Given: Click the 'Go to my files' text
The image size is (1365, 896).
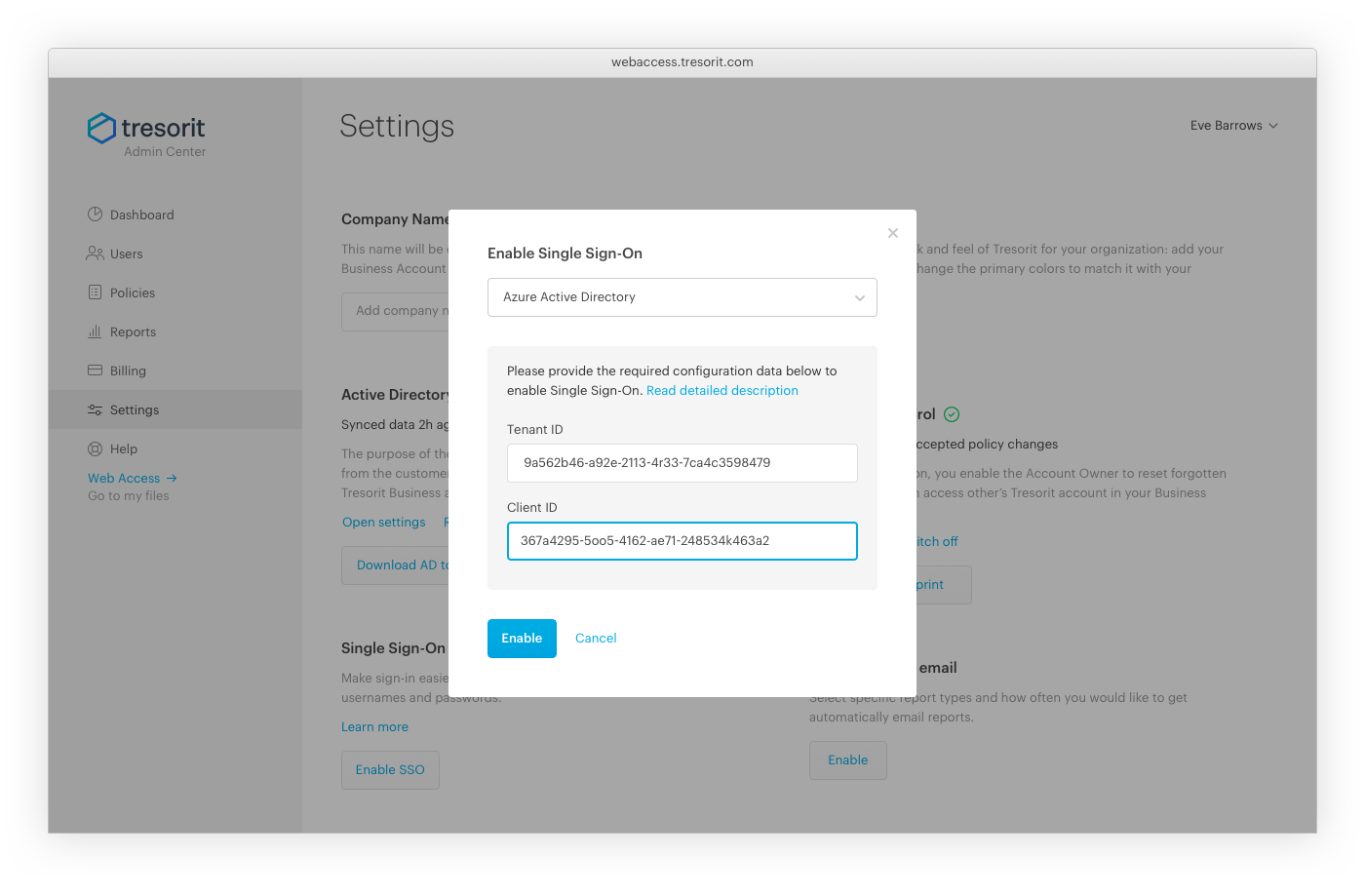Looking at the screenshot, I should (129, 495).
